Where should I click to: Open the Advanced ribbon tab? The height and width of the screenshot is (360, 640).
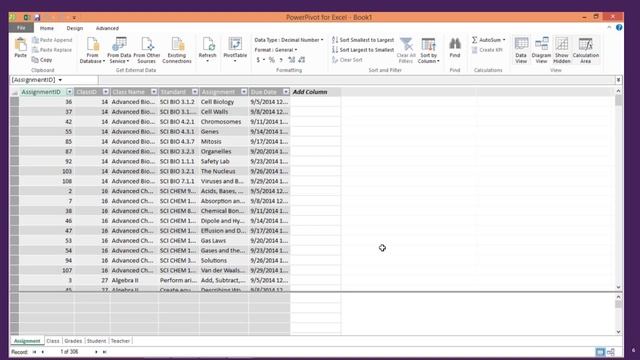point(107,28)
